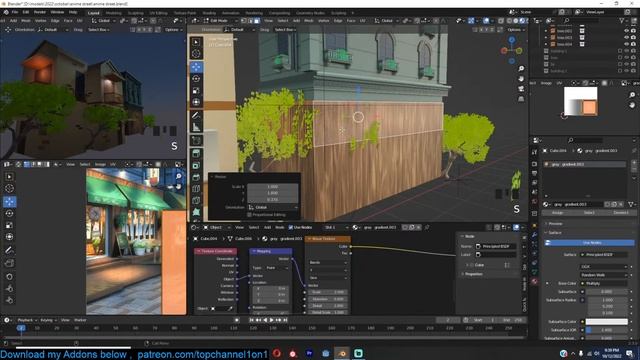640x360 pixels.
Task: Open the Slot 1 dropdown in node editor
Action: click(x=336, y=227)
